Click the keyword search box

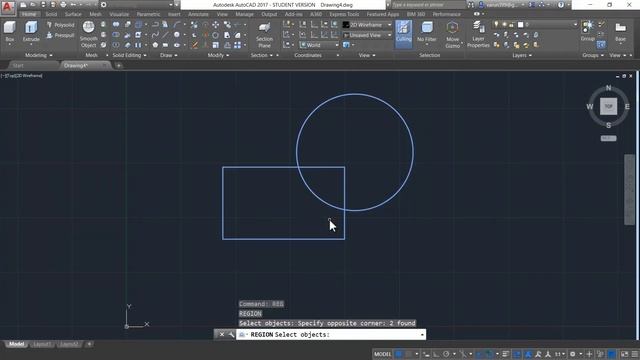tap(428, 5)
